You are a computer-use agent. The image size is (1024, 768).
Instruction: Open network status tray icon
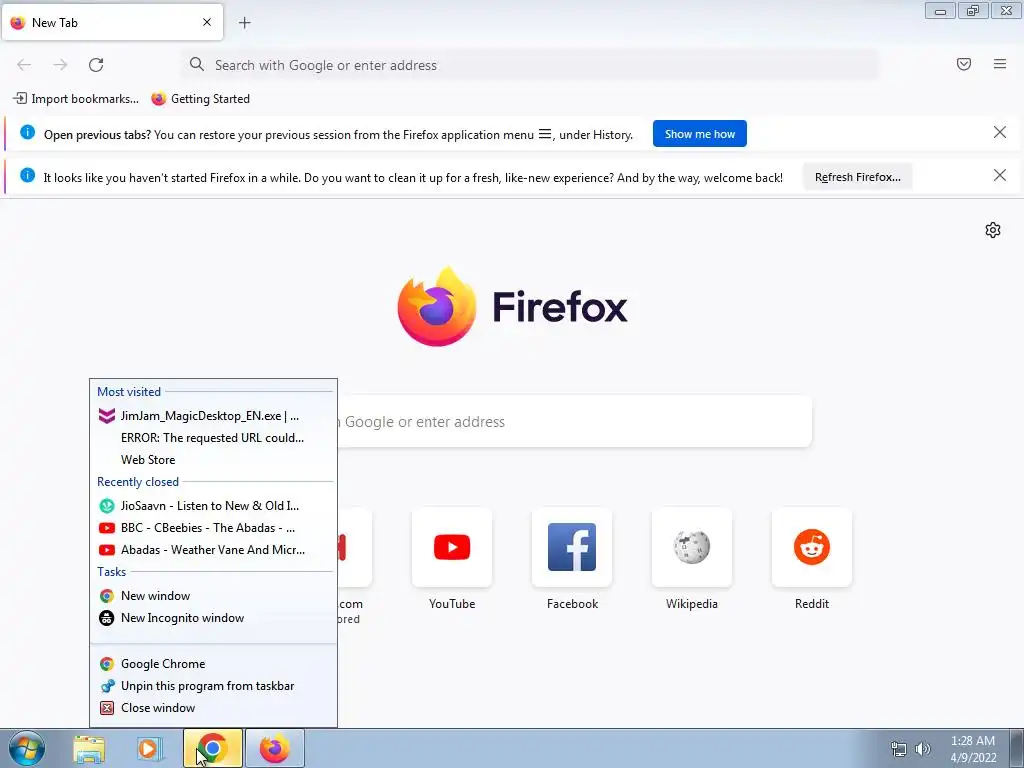(x=899, y=749)
